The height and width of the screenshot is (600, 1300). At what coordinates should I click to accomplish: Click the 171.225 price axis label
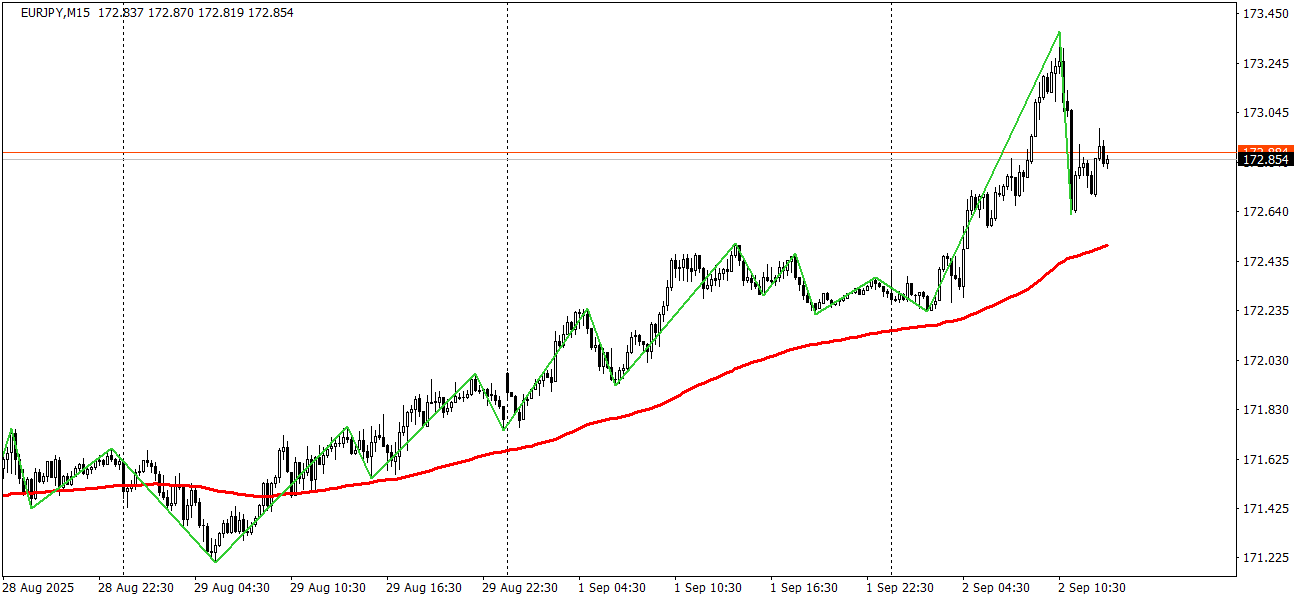coord(1265,558)
